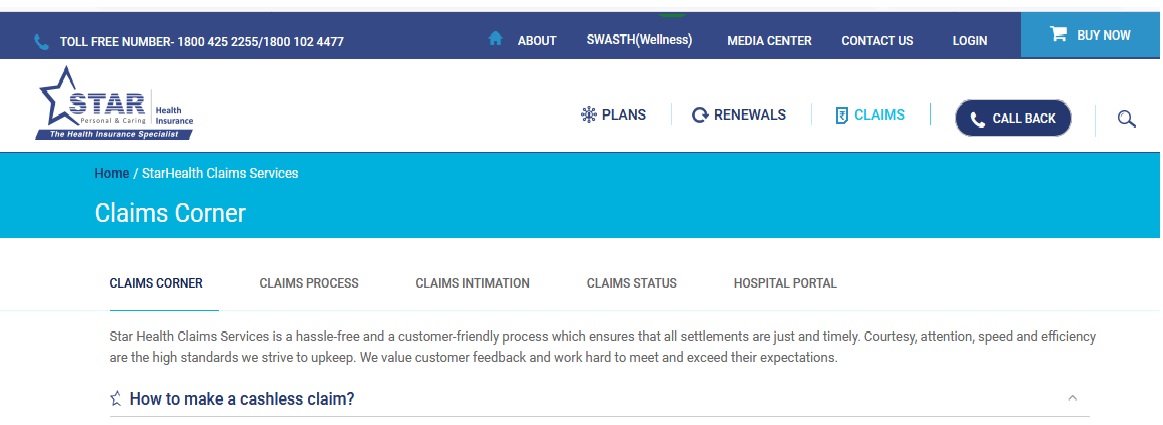This screenshot has width=1163, height=425.
Task: Click the Renewals refresh icon
Action: coord(700,115)
